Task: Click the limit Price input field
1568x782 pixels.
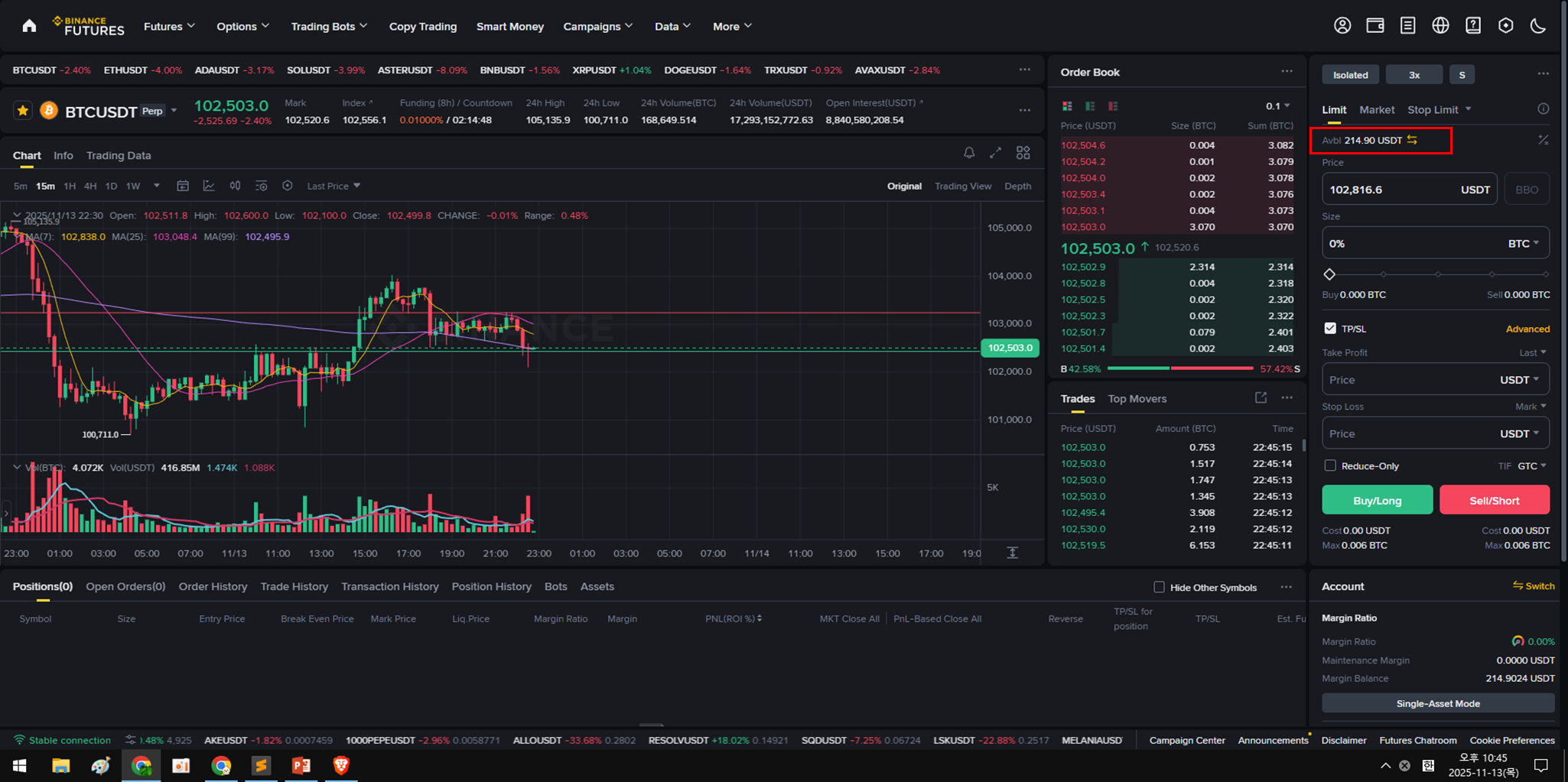Action: click(1410, 190)
